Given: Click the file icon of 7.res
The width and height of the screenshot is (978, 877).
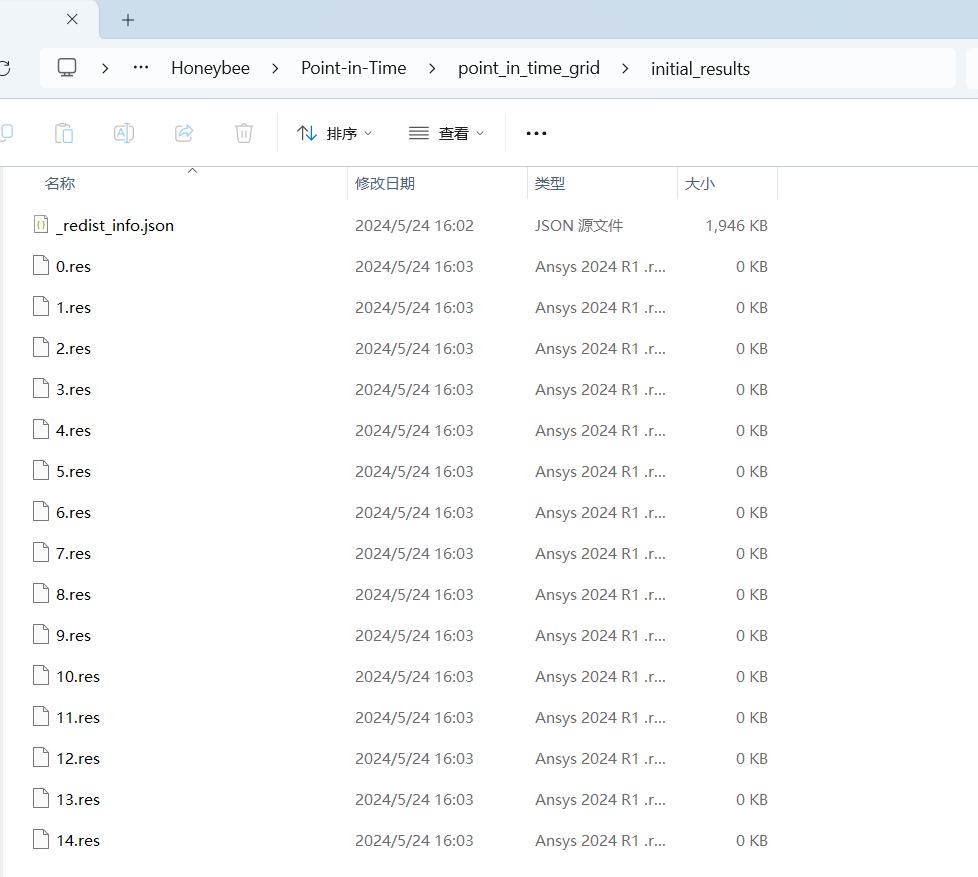Looking at the screenshot, I should point(41,553).
